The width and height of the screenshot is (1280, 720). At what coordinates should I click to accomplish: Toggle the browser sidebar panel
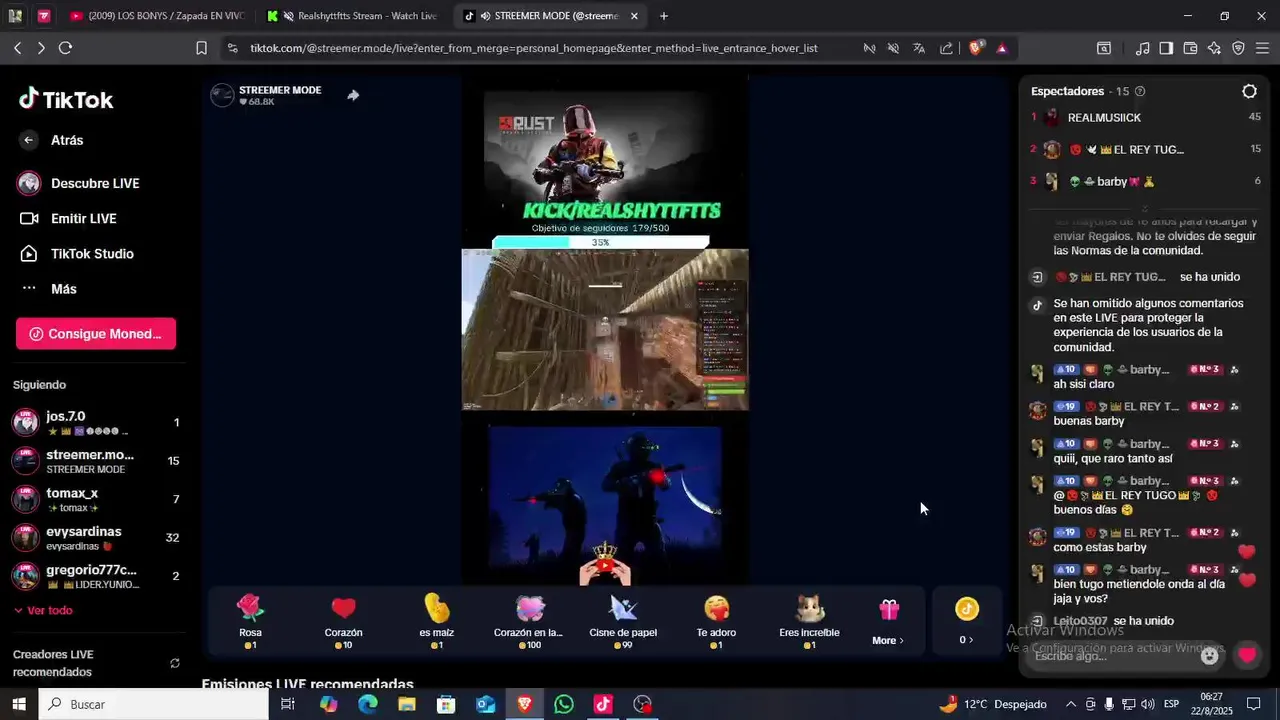[1166, 48]
